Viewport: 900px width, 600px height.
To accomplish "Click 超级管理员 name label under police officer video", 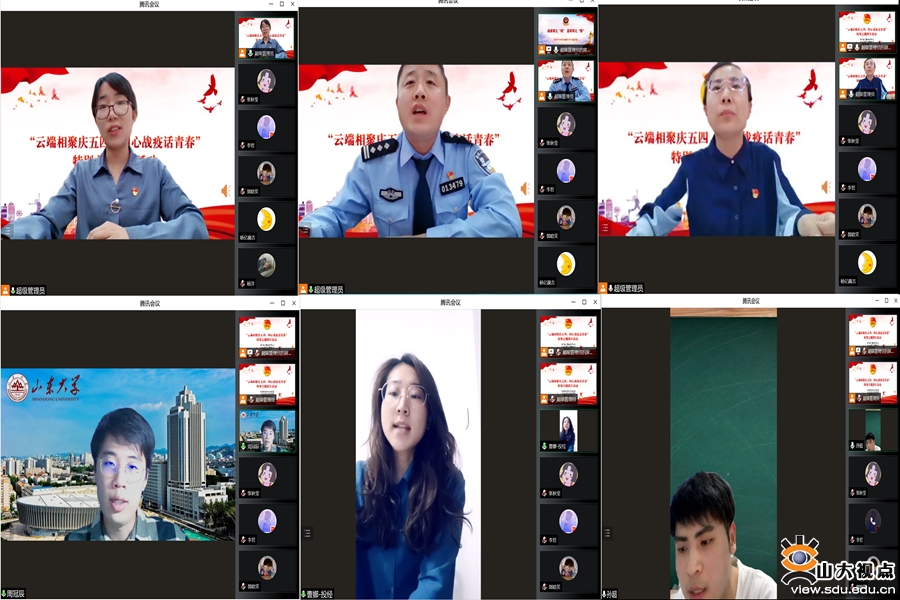I will point(328,290).
